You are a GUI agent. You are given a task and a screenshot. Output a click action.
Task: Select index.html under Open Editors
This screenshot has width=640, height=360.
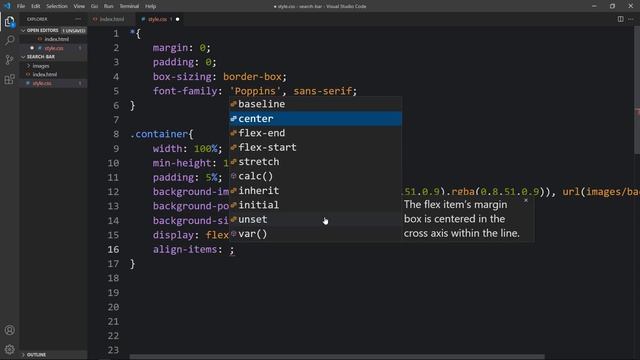(53, 39)
